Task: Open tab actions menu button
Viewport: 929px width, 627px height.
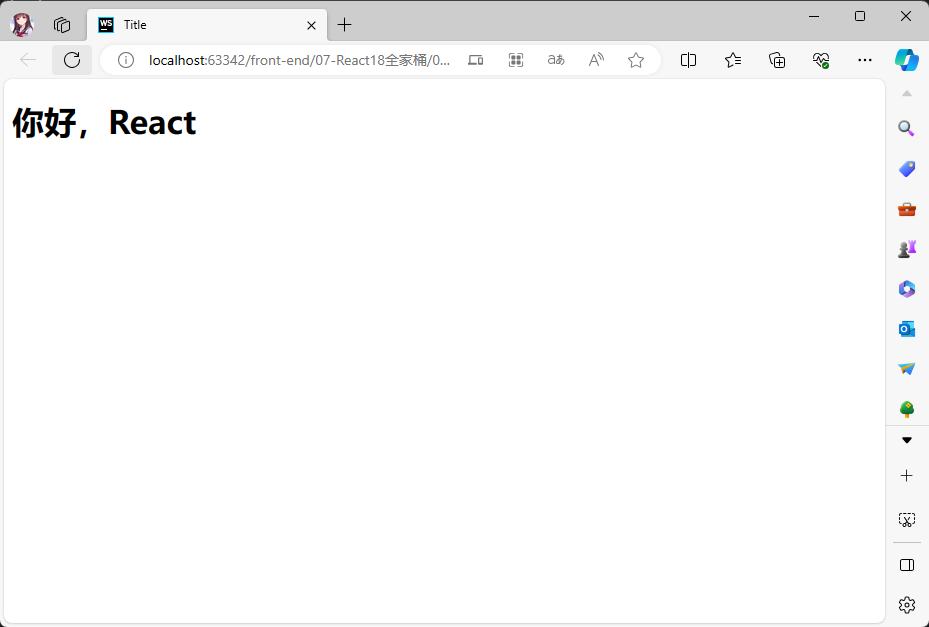Action: pos(62,25)
